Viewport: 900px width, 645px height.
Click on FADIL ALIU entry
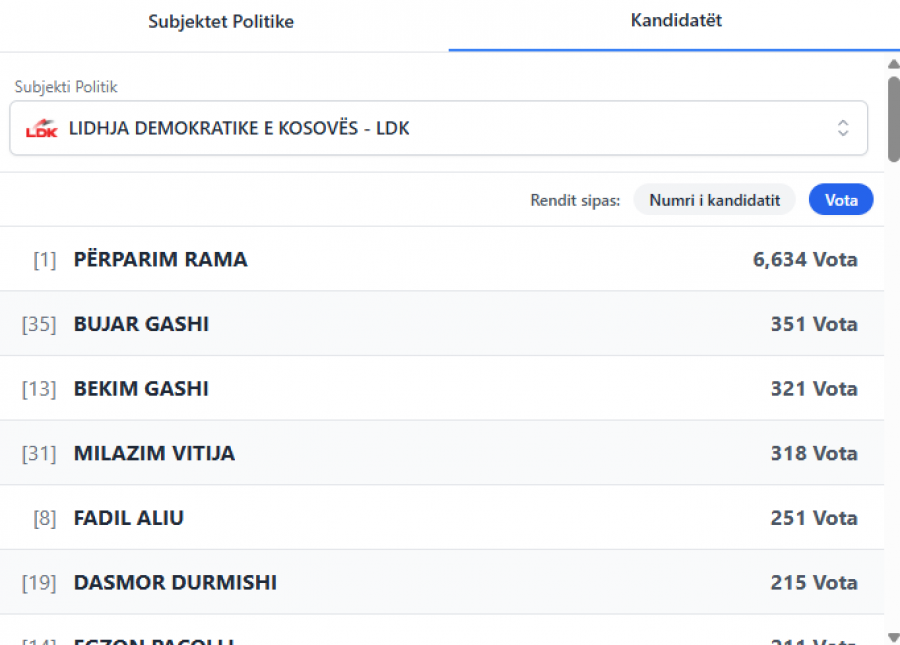point(129,518)
